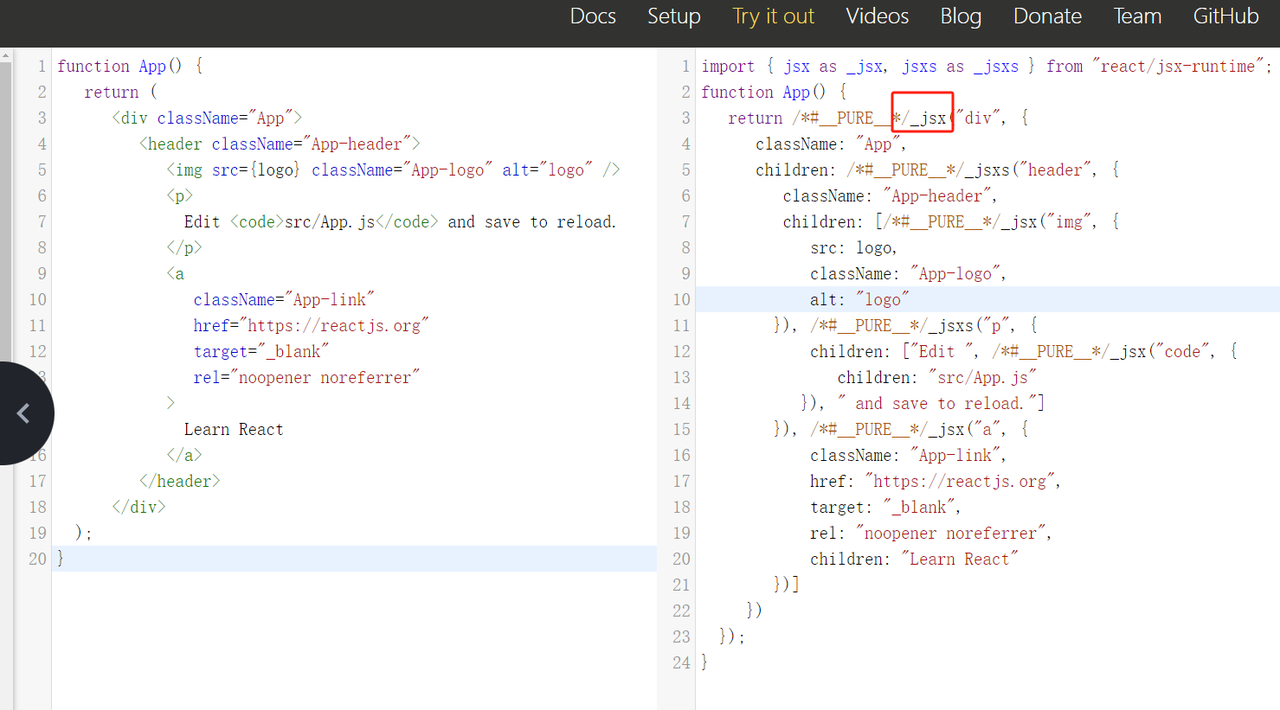The height and width of the screenshot is (710, 1280).
Task: Click the children: ["Edit " line in output
Action: 1025,351
